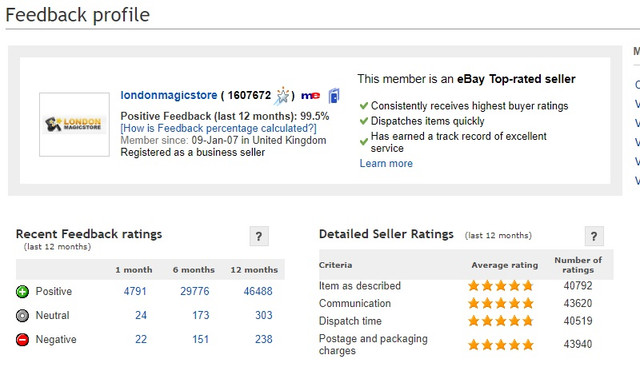
Task: Click the 'eBay Top-rated seller' heading
Action: [516, 79]
